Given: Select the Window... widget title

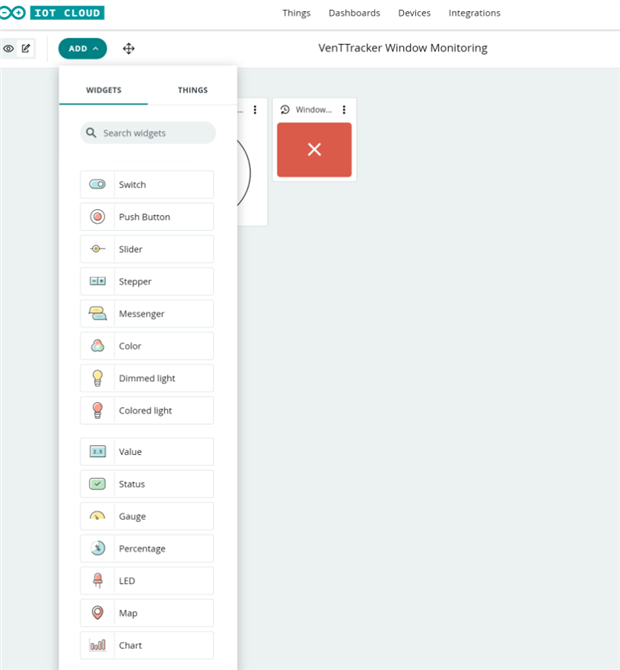Looking at the screenshot, I should click(314, 110).
